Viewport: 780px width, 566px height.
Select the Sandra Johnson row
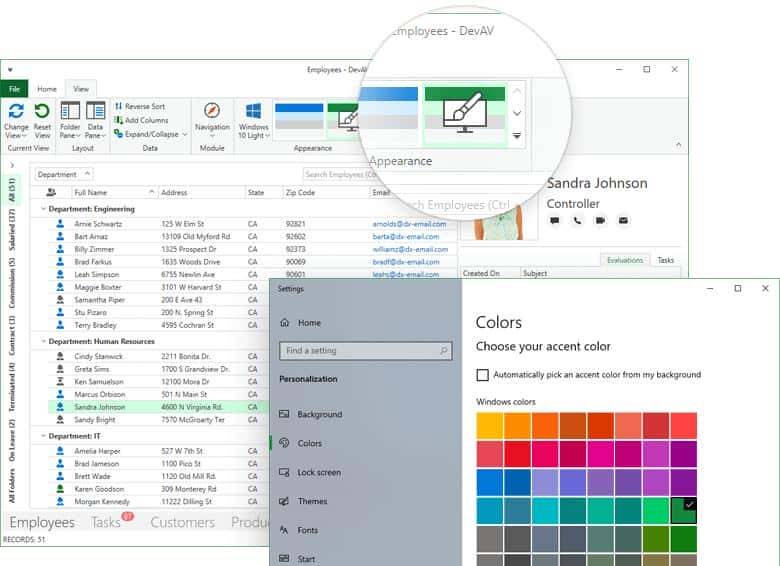(158, 407)
